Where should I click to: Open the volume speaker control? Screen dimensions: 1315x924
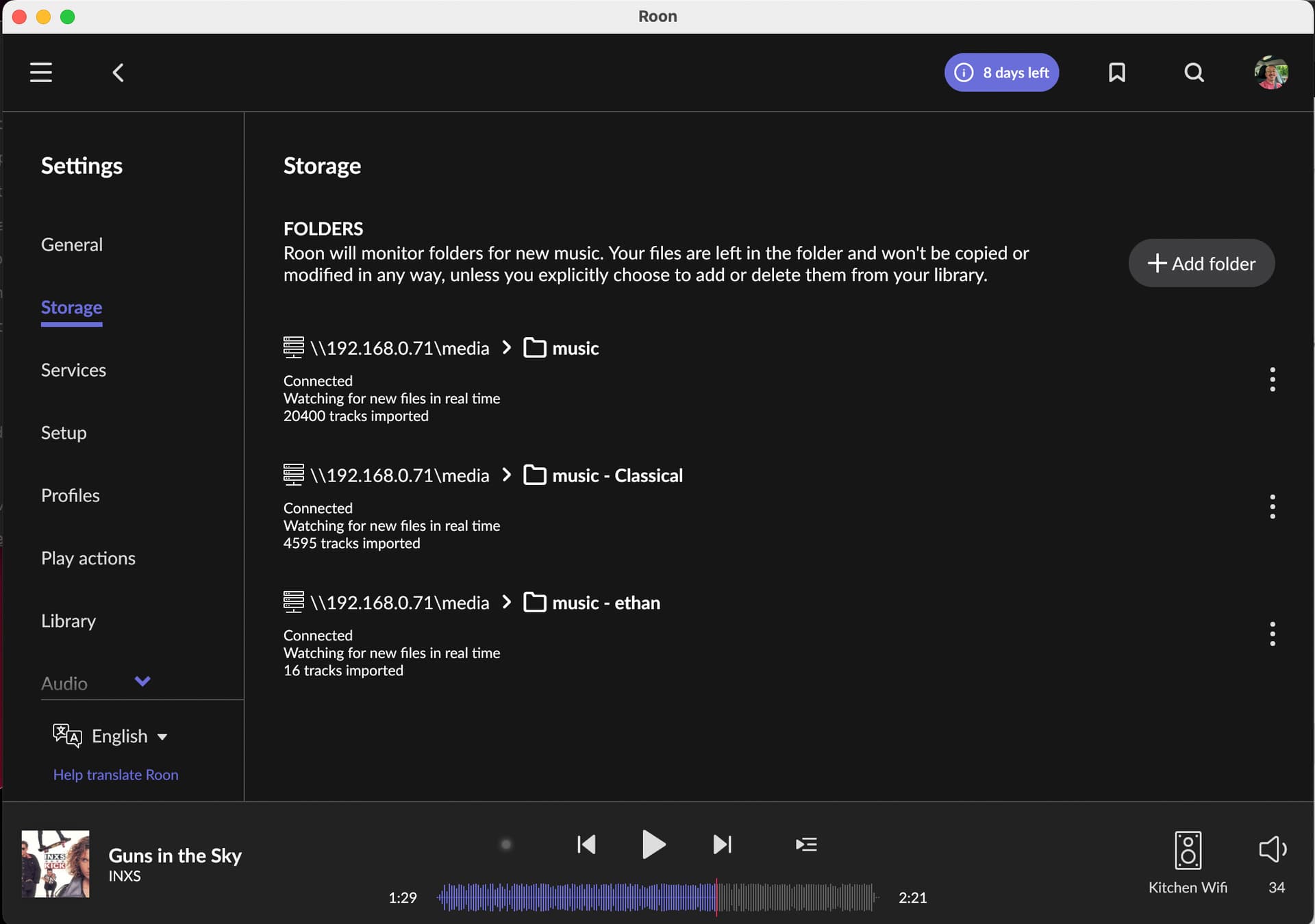[x=1273, y=849]
